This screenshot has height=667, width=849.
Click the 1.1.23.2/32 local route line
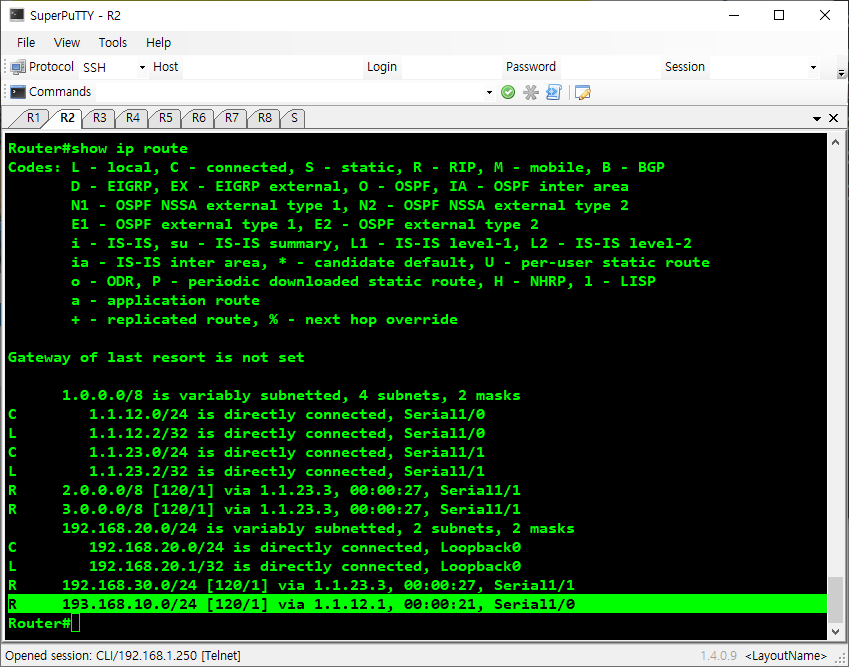click(246, 472)
